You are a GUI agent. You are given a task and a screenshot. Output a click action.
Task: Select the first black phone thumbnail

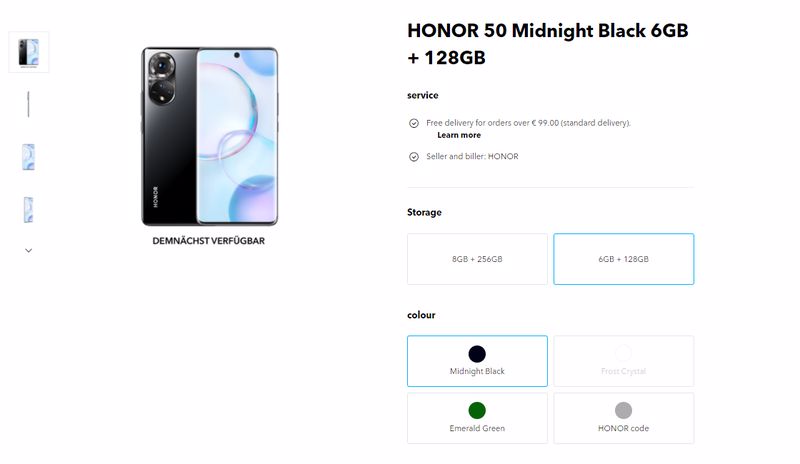click(29, 52)
